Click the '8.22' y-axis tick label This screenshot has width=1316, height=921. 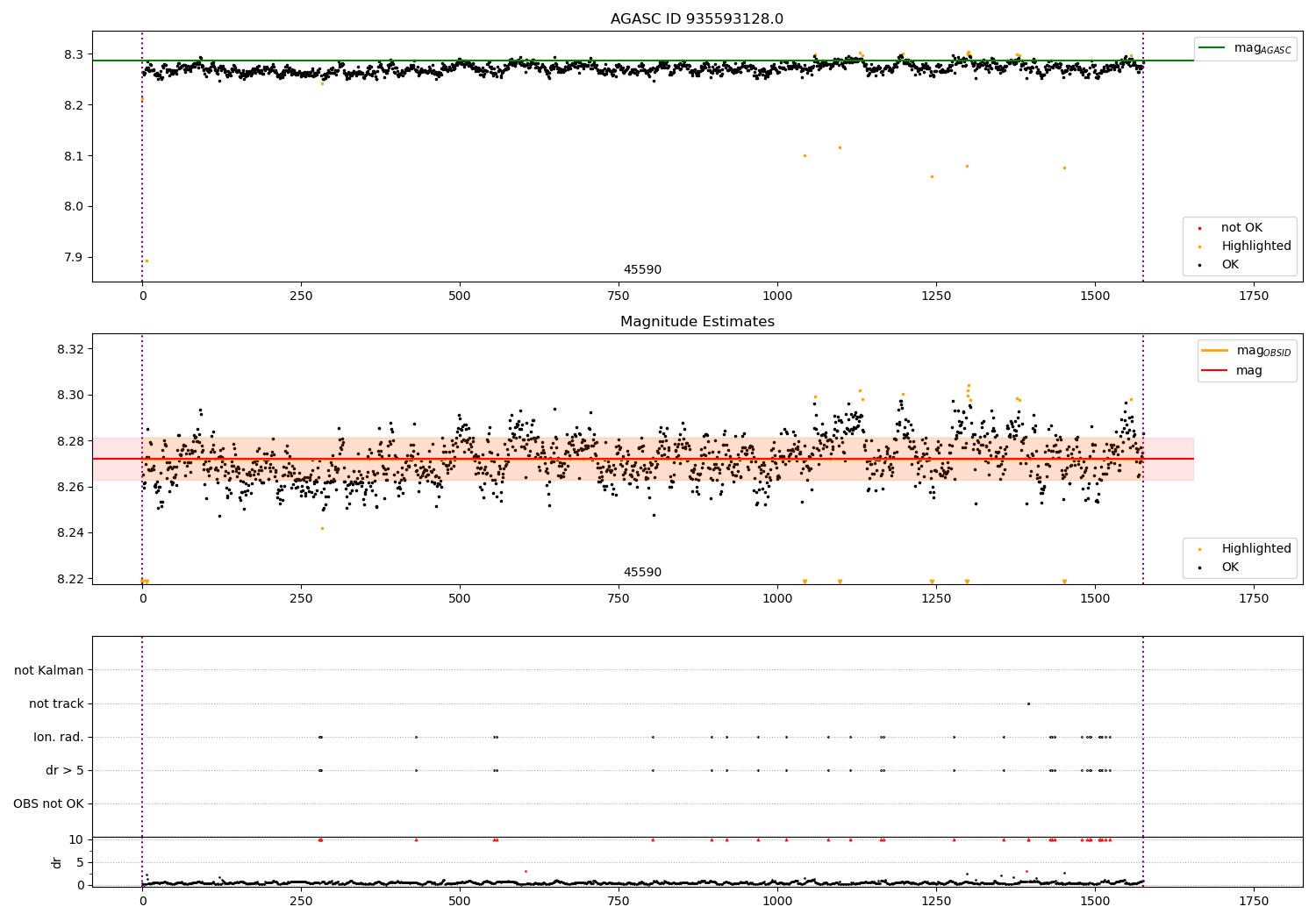(70, 579)
